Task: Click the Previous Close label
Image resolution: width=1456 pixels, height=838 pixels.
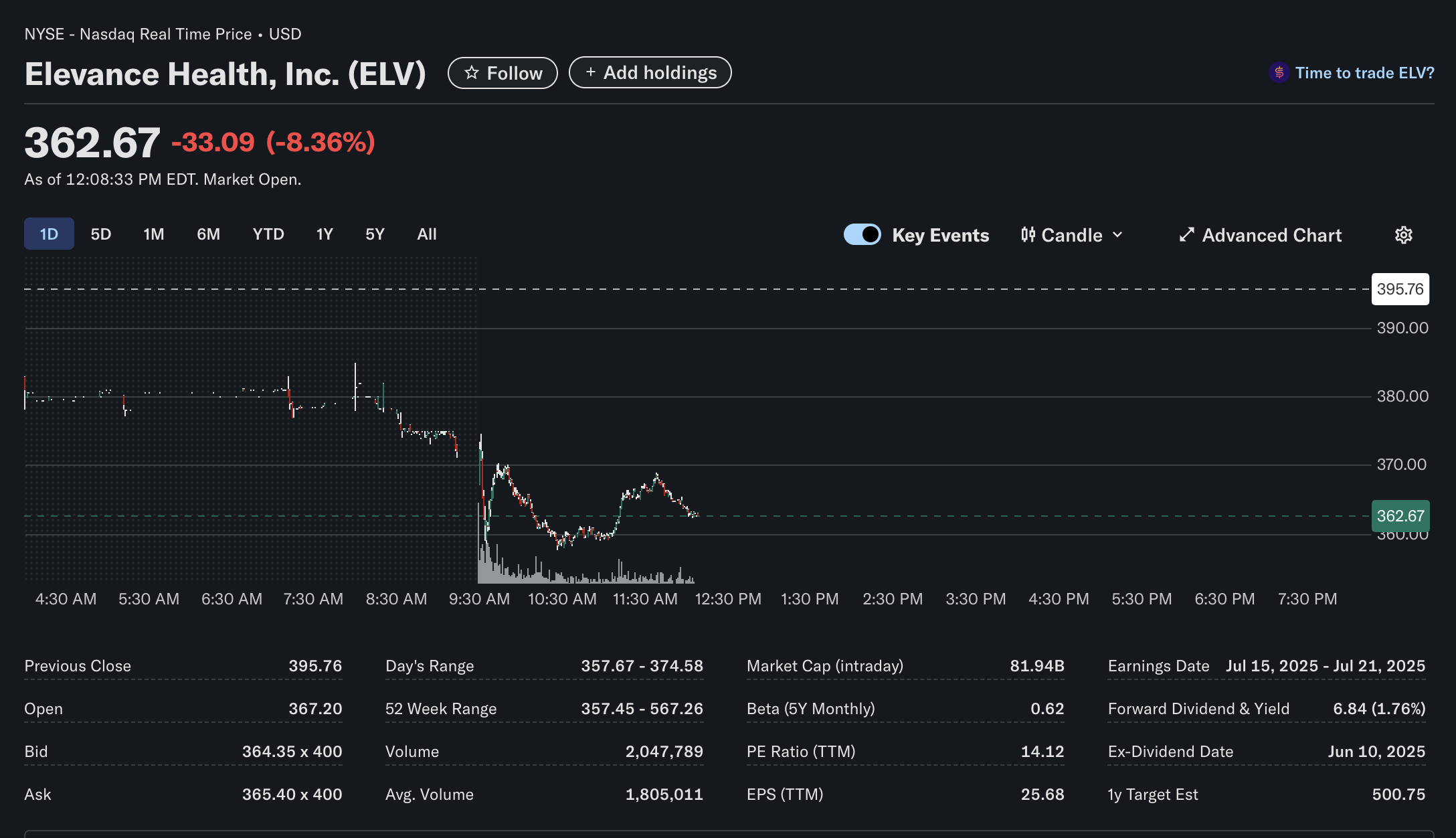Action: point(78,666)
